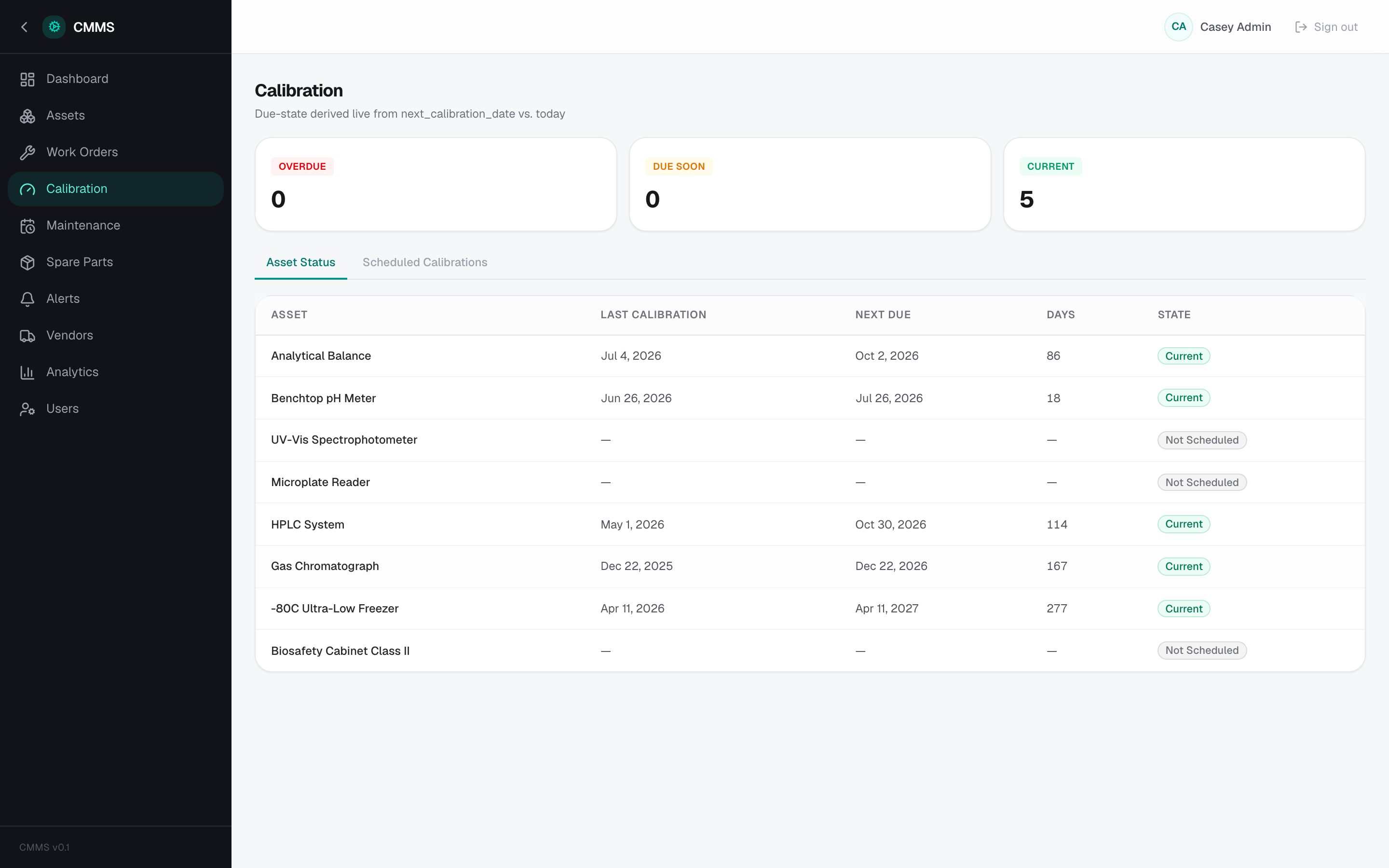Click the CURRENT summary badge
This screenshot has height=868, width=1389.
[1050, 166]
